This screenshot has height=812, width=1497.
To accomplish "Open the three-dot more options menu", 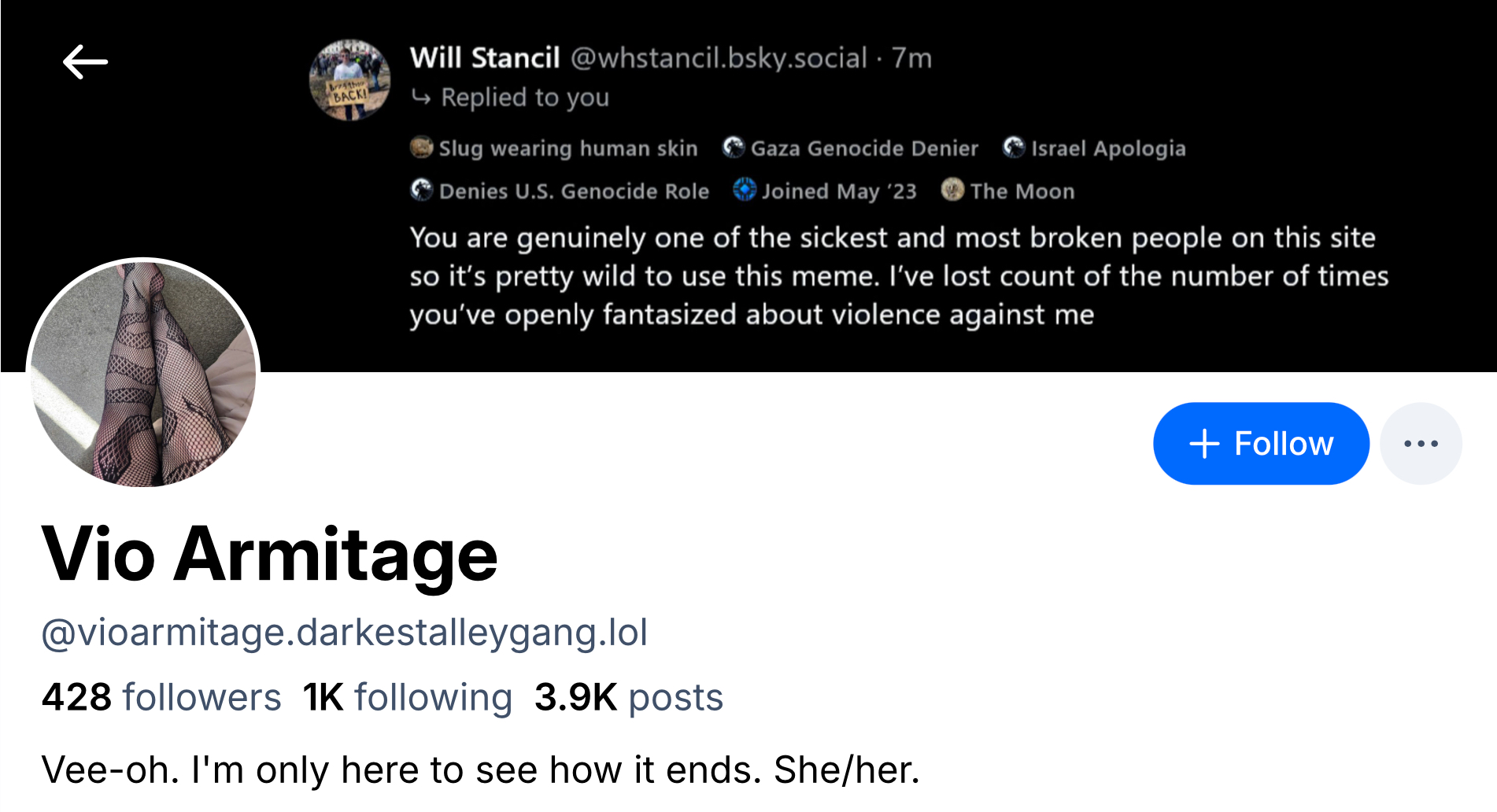I will click(x=1421, y=444).
